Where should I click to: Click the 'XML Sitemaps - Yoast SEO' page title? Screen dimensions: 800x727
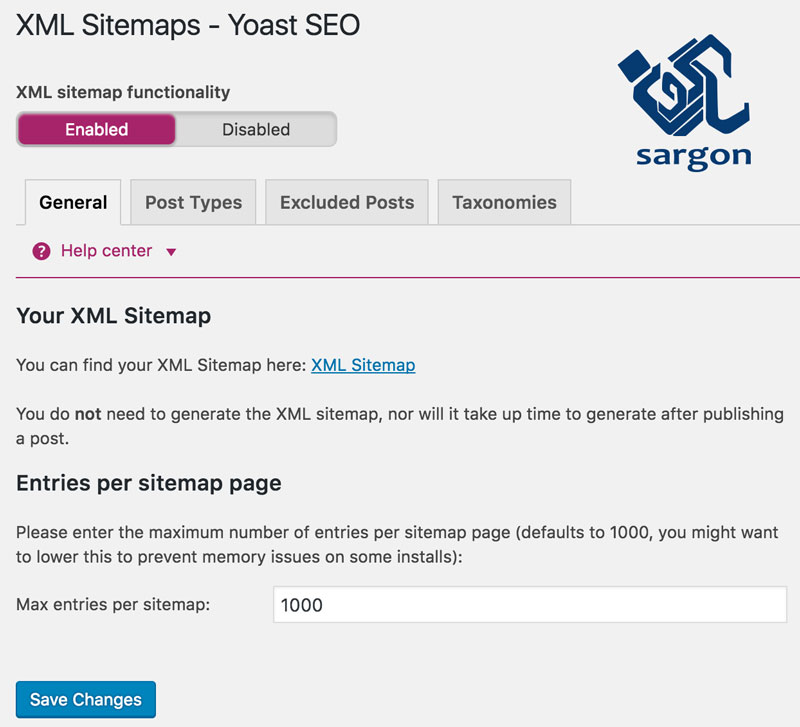point(188,24)
